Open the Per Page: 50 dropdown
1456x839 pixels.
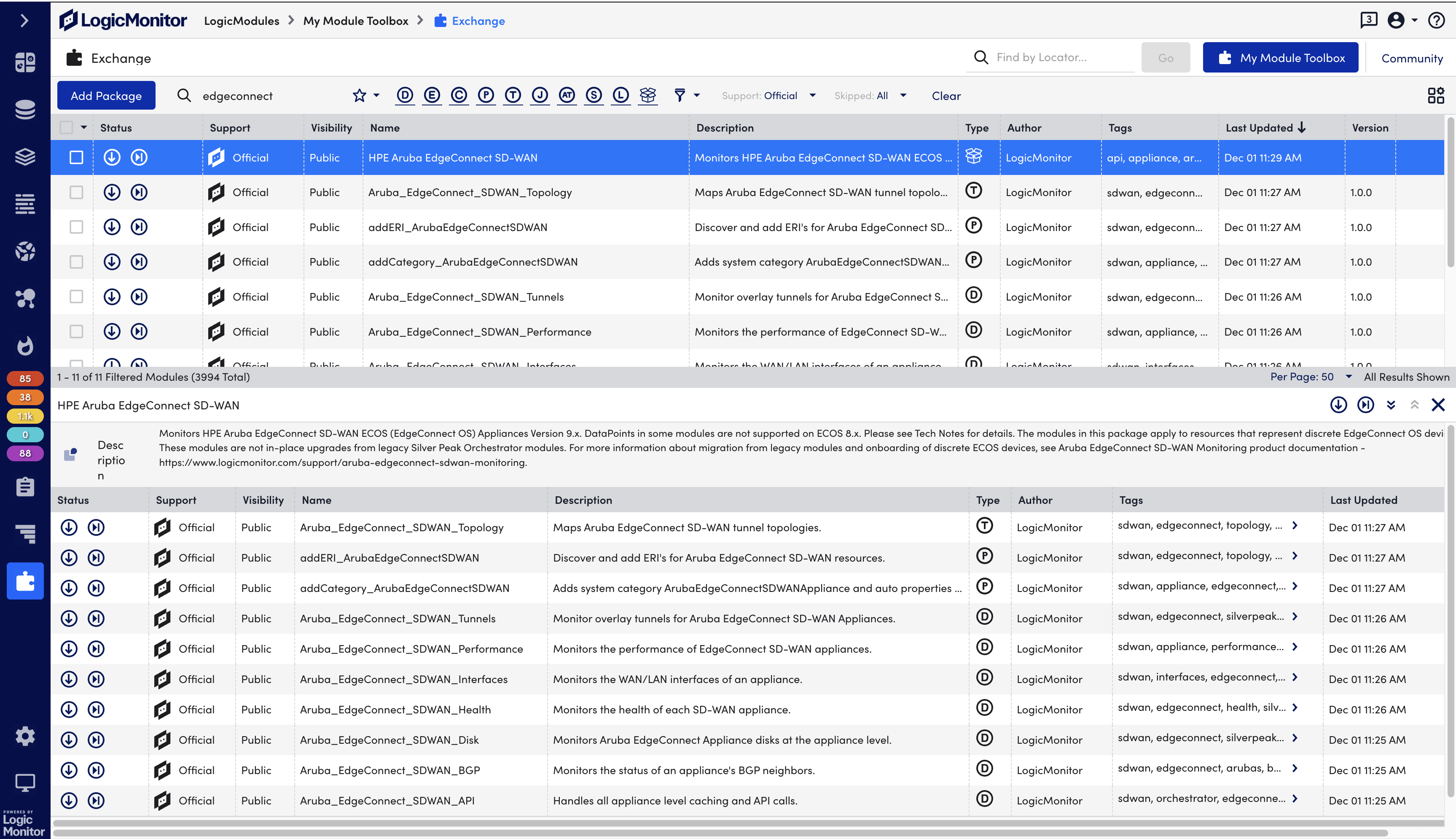[x=1311, y=377]
